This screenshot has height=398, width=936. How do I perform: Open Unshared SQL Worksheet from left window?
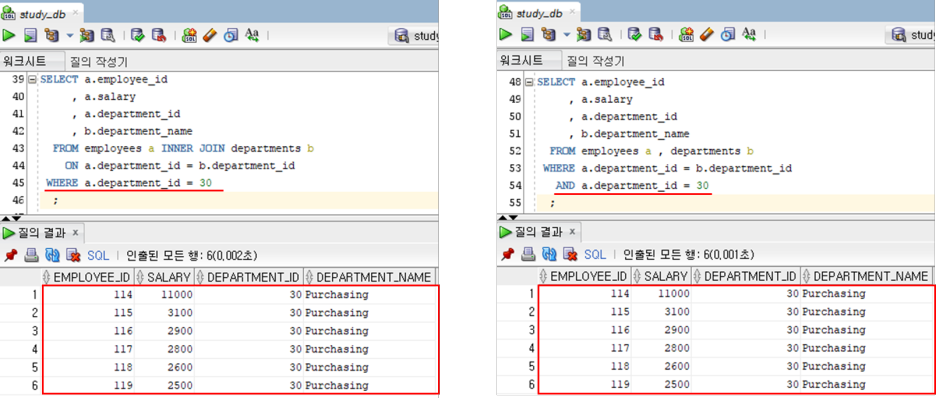point(189,35)
